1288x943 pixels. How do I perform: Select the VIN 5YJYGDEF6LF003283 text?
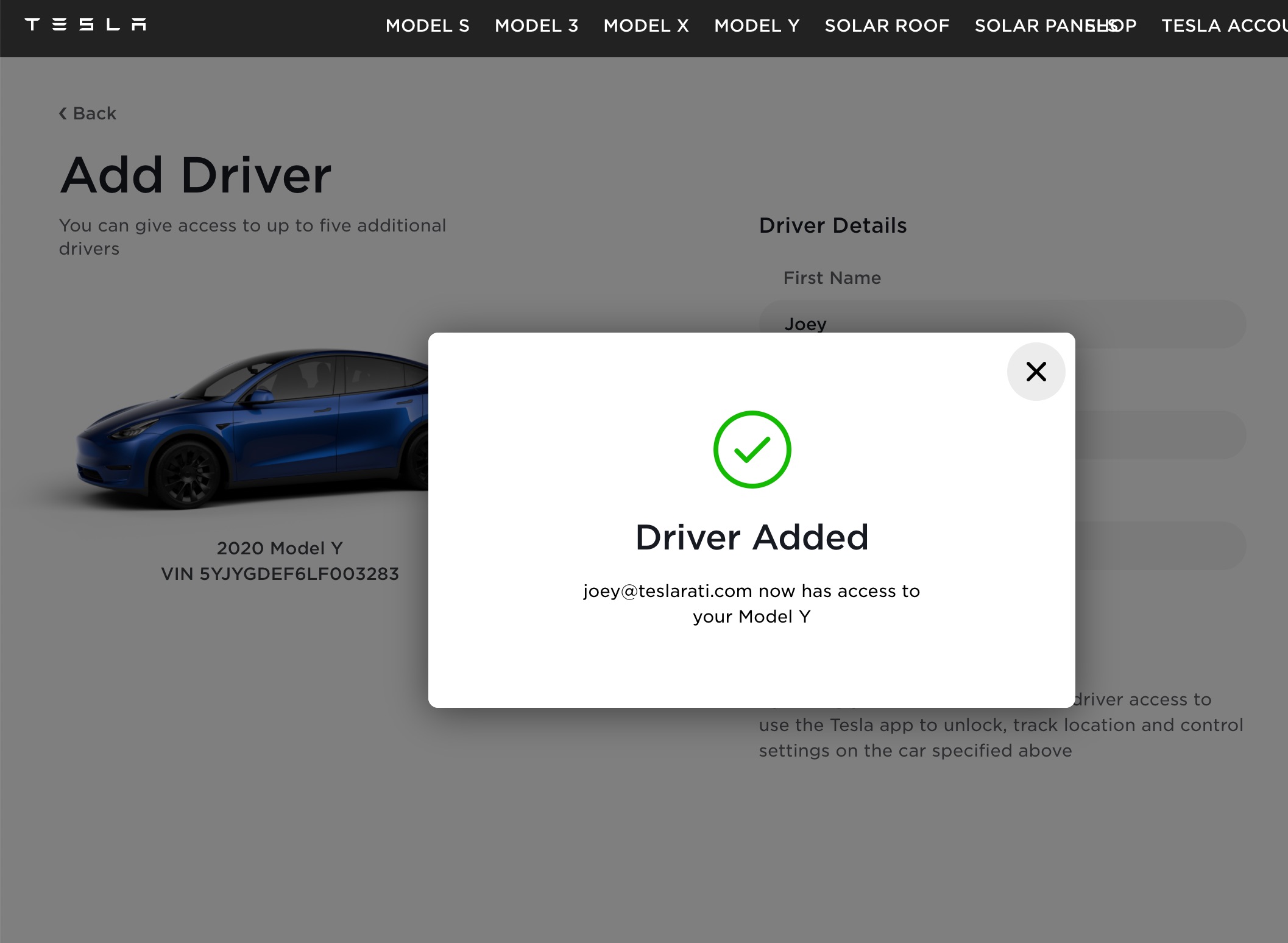tap(280, 574)
